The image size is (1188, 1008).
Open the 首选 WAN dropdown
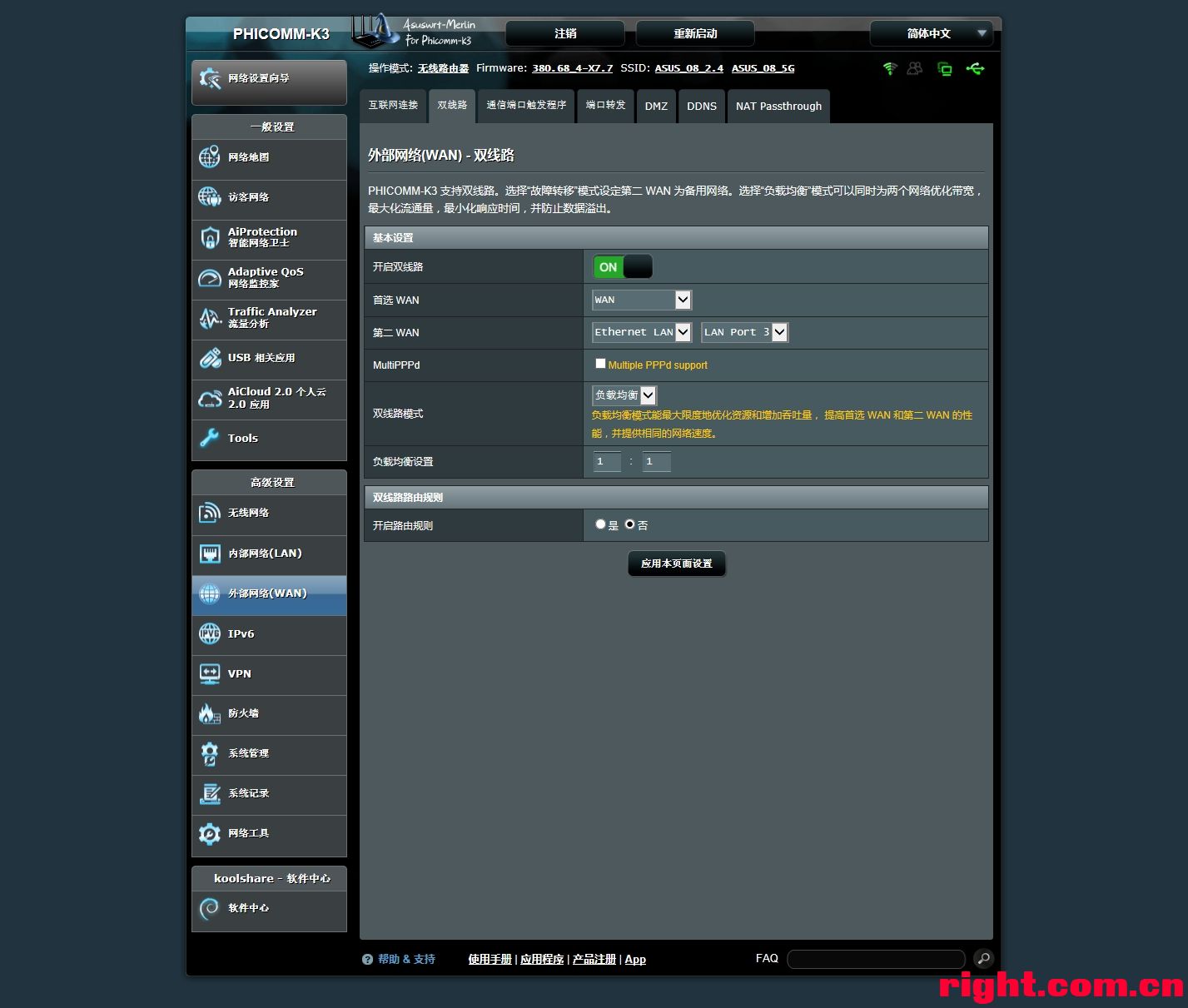point(642,300)
